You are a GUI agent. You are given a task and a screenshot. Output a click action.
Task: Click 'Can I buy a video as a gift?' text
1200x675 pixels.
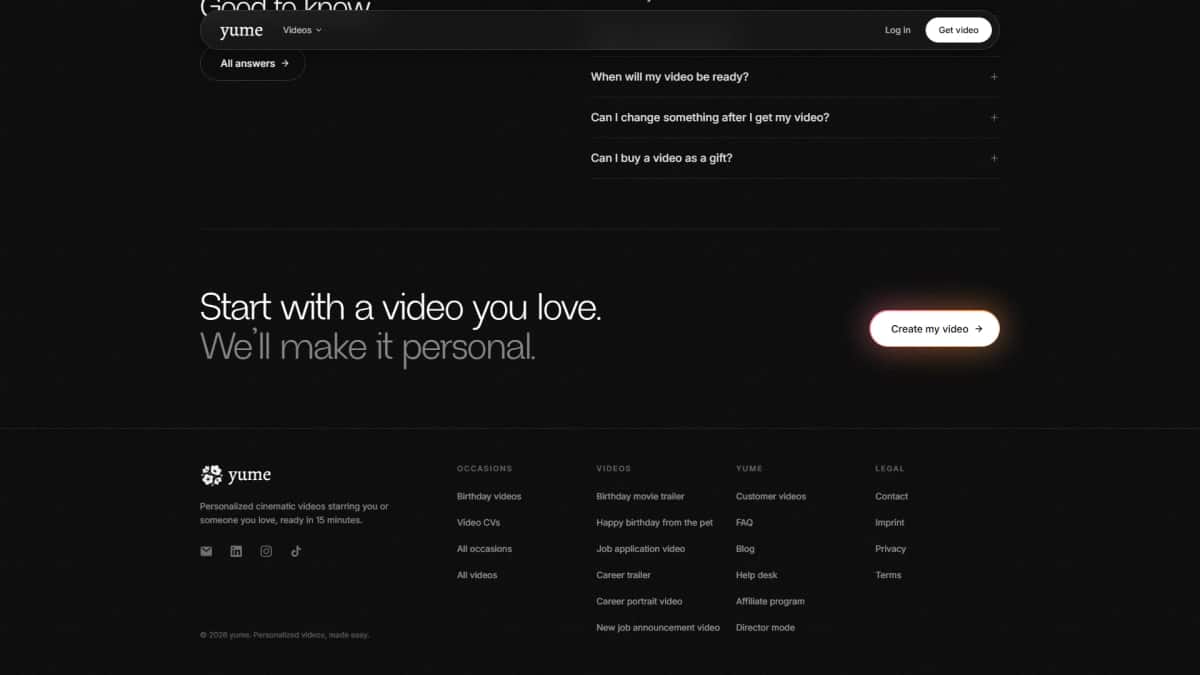tap(662, 158)
